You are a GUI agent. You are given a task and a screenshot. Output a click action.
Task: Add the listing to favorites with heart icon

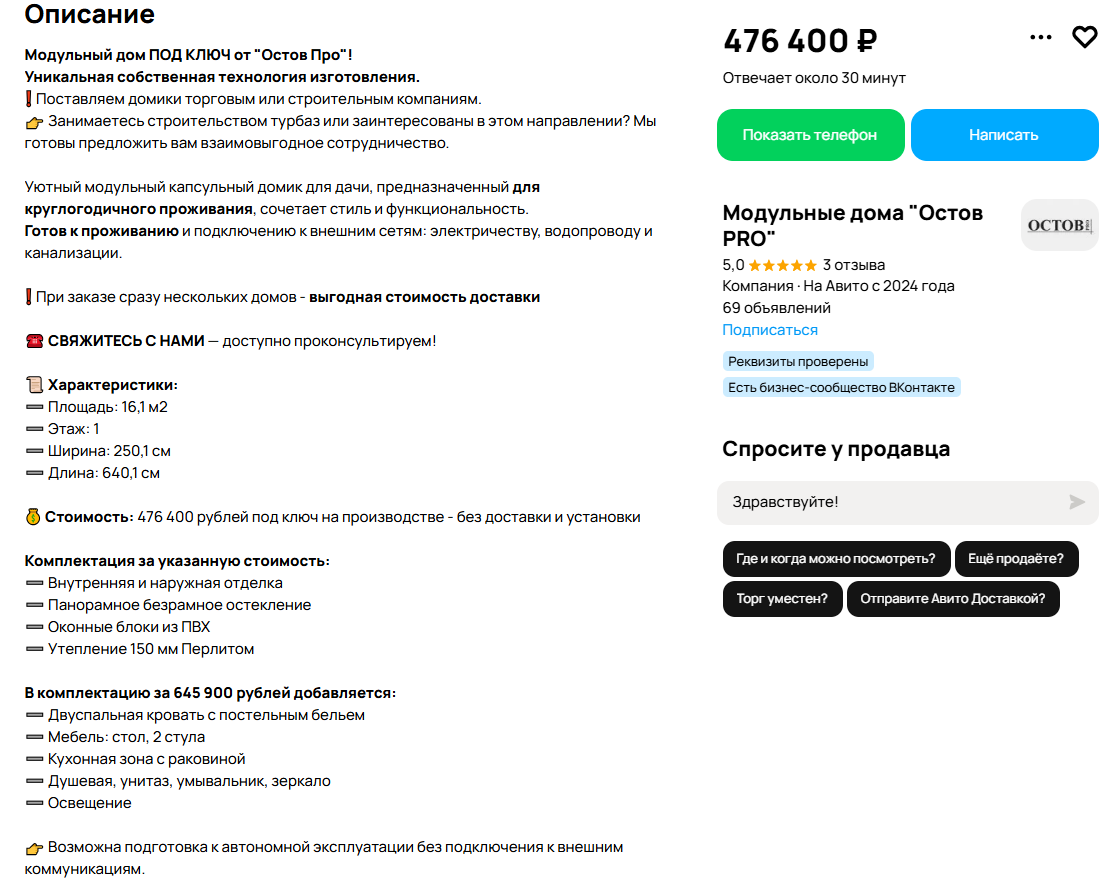[x=1085, y=36]
